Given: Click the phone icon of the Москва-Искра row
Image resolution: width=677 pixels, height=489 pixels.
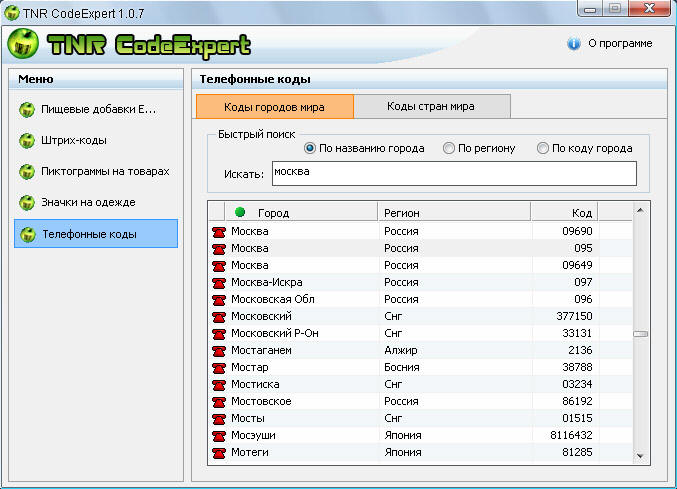Looking at the screenshot, I should click(x=219, y=283).
